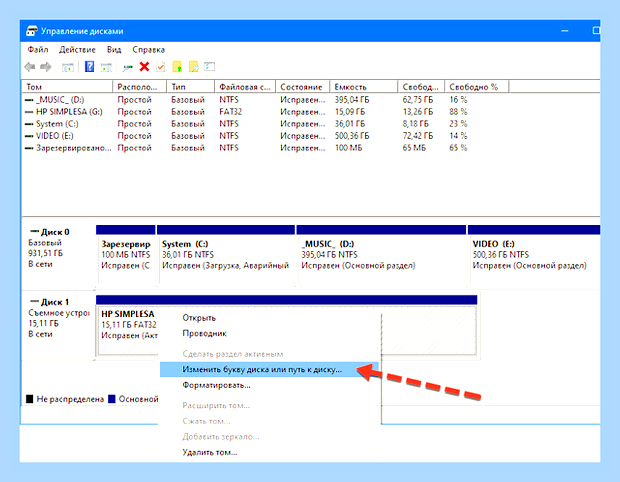This screenshot has height=482, width=620.
Task: Sort by the Том column header
Action: point(67,87)
